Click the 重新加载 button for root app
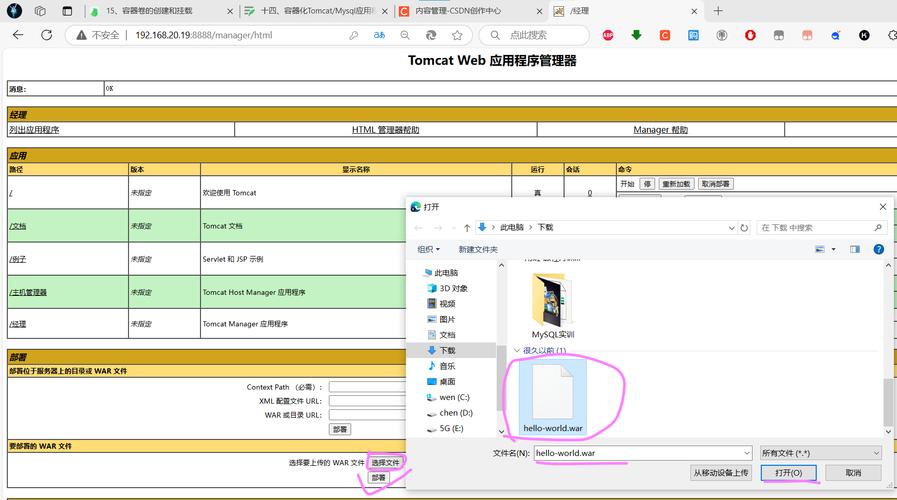The image size is (897, 500). click(x=676, y=184)
